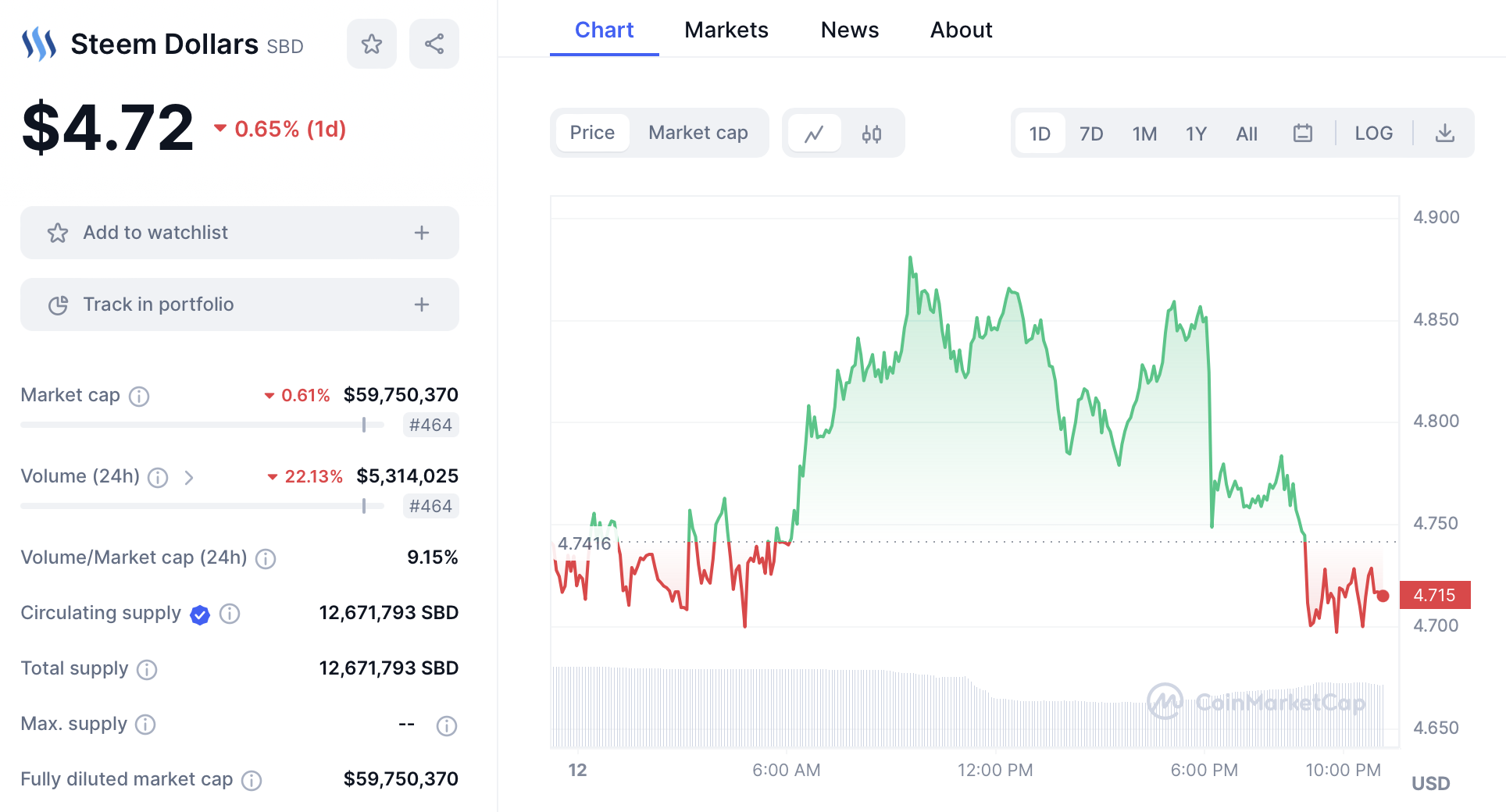Toggle LOG scale on the chart
Screen dimensions: 1506x812
click(x=1373, y=134)
